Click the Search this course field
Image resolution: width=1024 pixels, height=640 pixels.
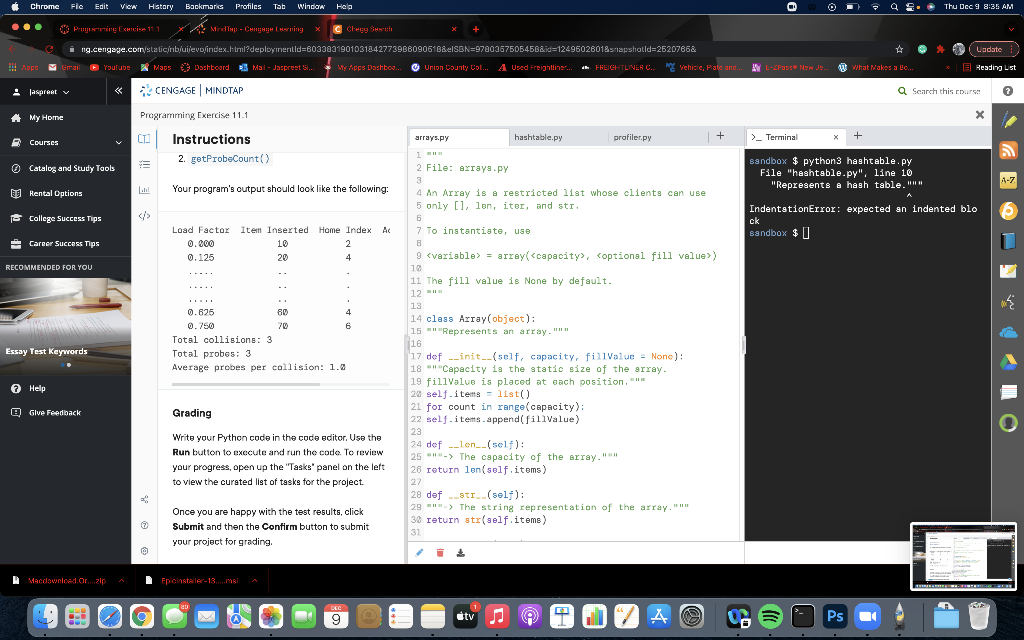pyautogui.click(x=944, y=91)
